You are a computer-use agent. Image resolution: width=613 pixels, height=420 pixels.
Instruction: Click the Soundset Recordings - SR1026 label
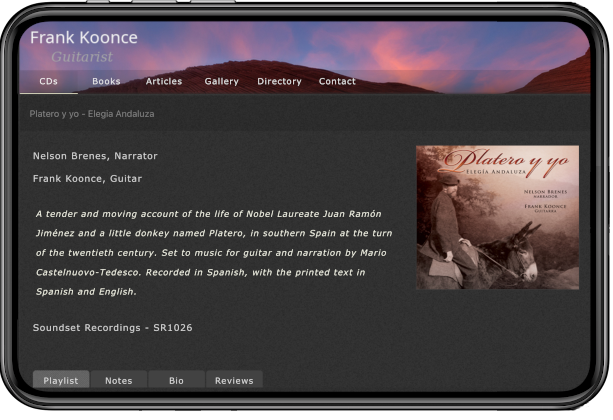point(113,327)
